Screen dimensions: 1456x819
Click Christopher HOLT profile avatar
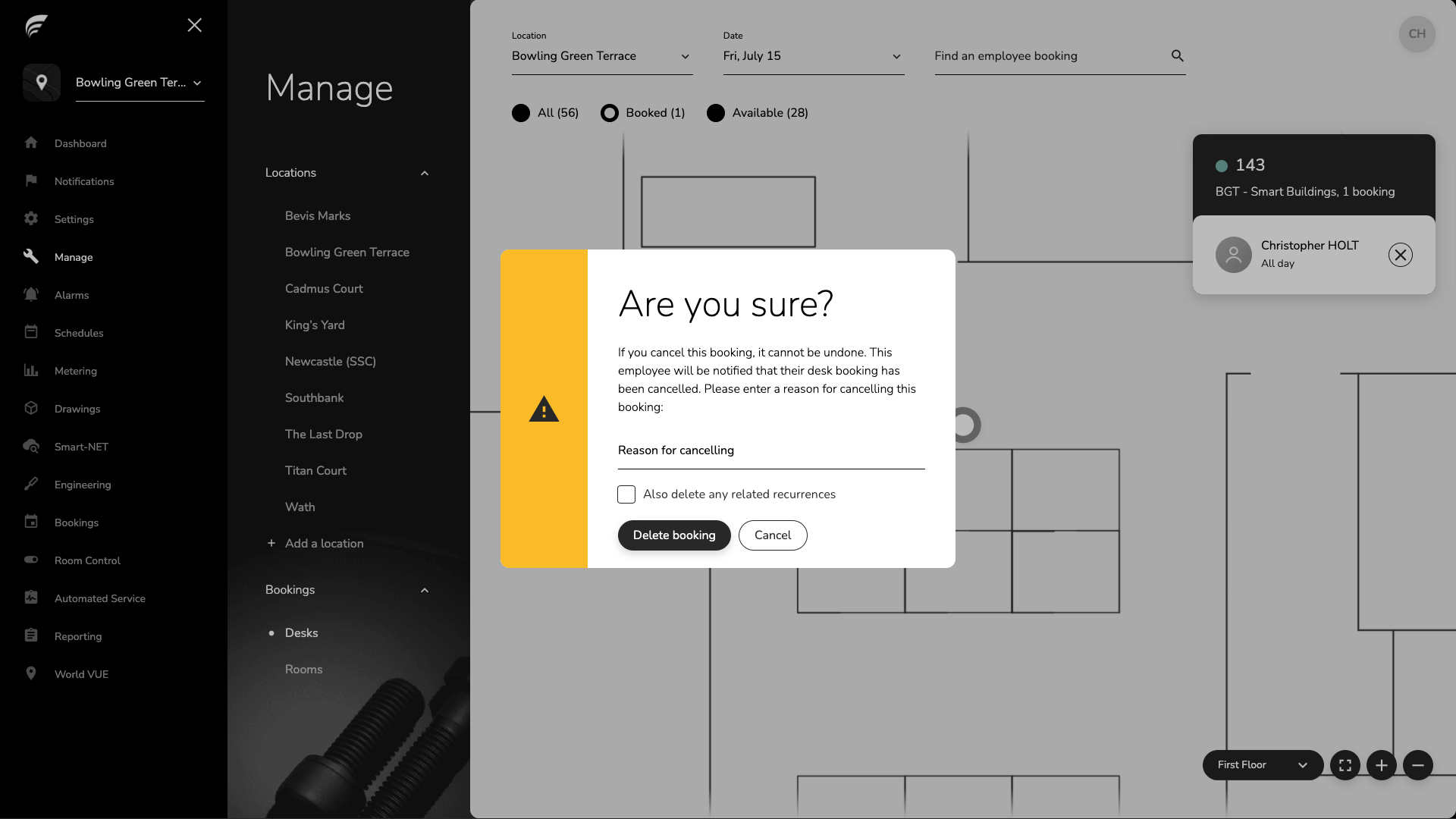[1233, 255]
